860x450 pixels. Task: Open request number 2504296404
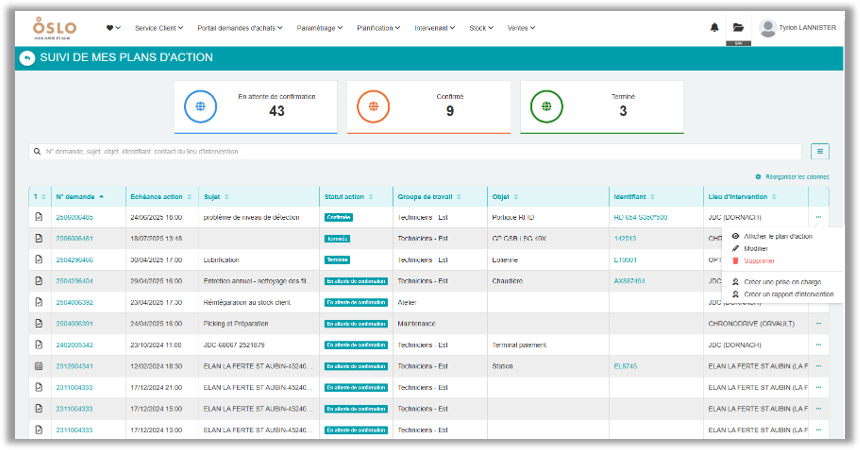coord(74,281)
